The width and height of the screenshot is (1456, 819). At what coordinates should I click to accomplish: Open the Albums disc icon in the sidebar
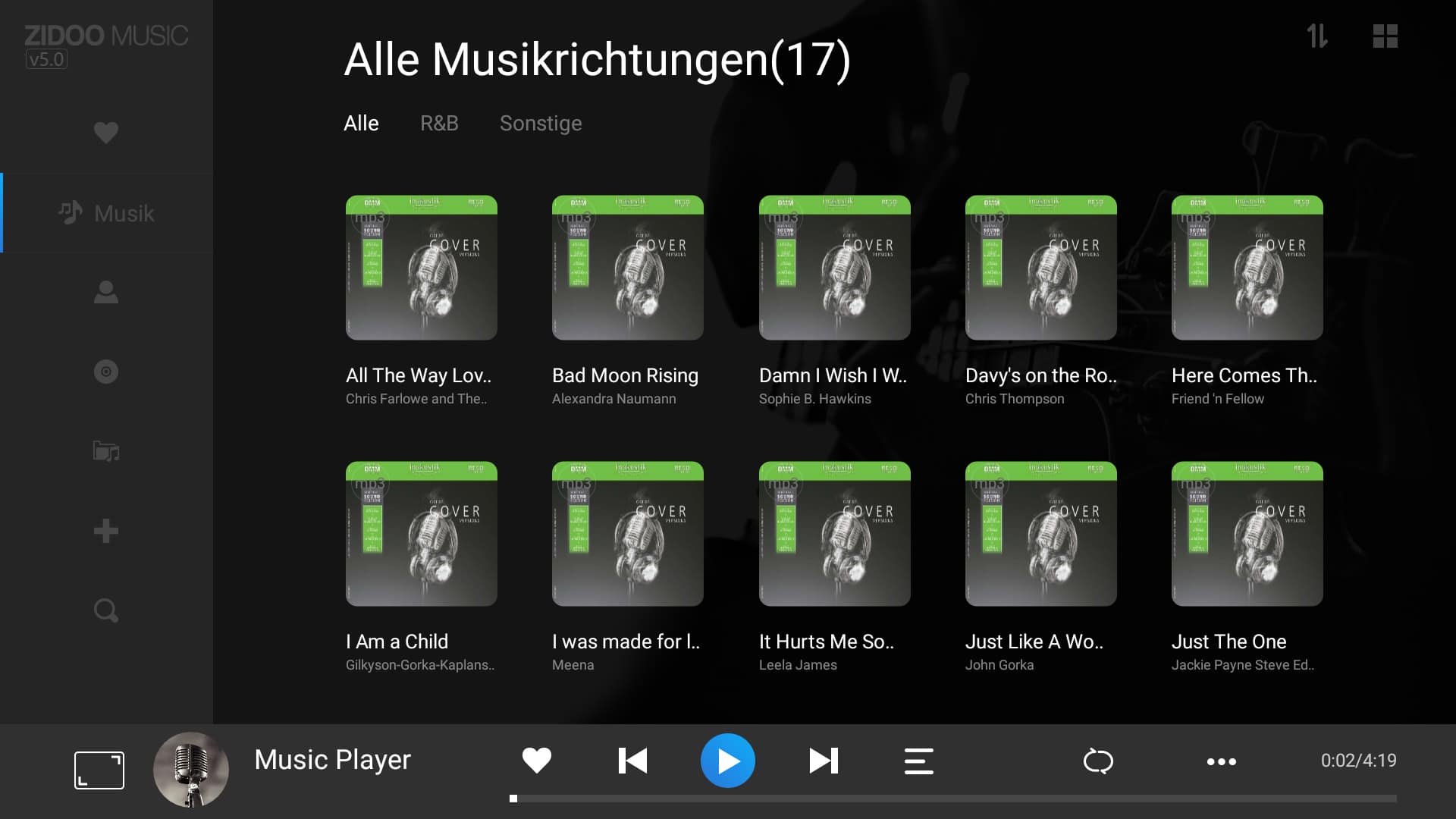tap(106, 372)
